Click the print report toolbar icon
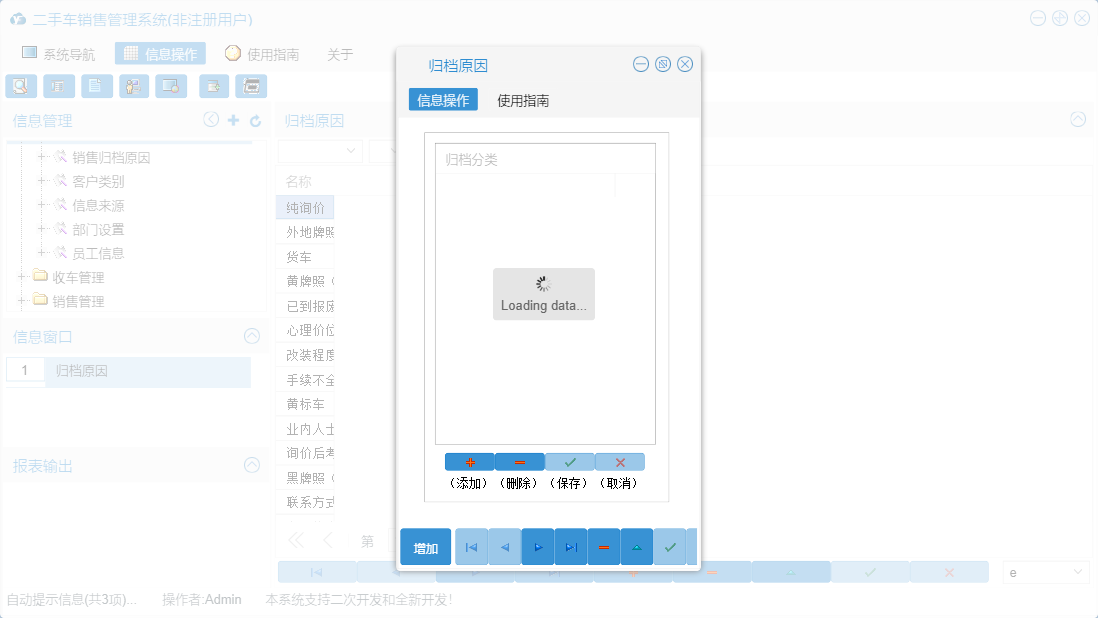The width and height of the screenshot is (1098, 618). click(59, 86)
